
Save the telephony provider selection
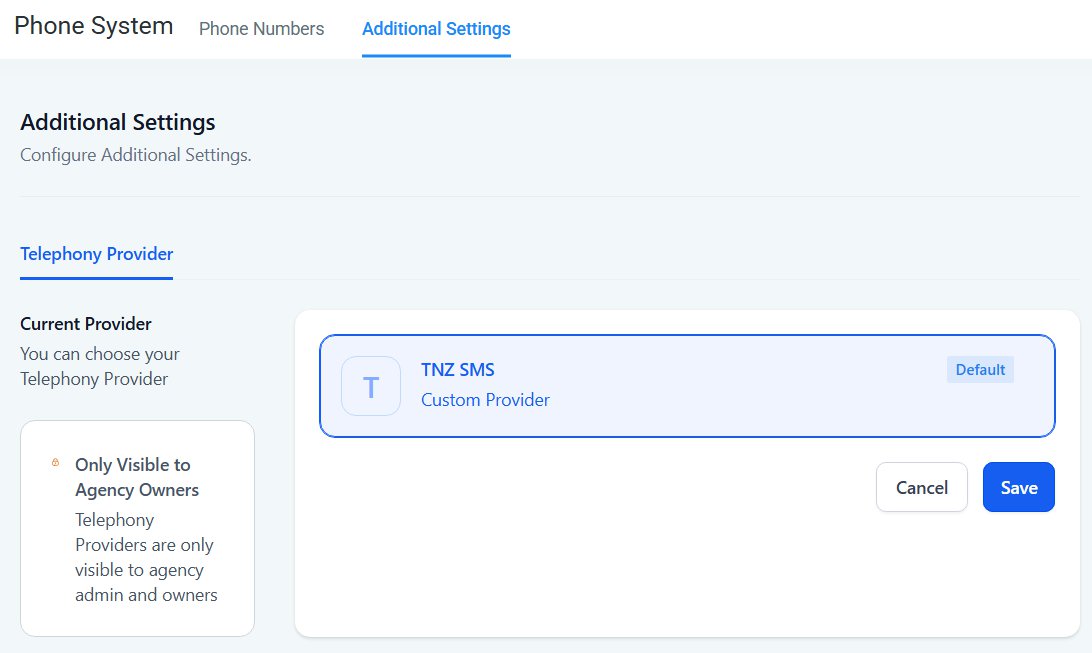1018,487
